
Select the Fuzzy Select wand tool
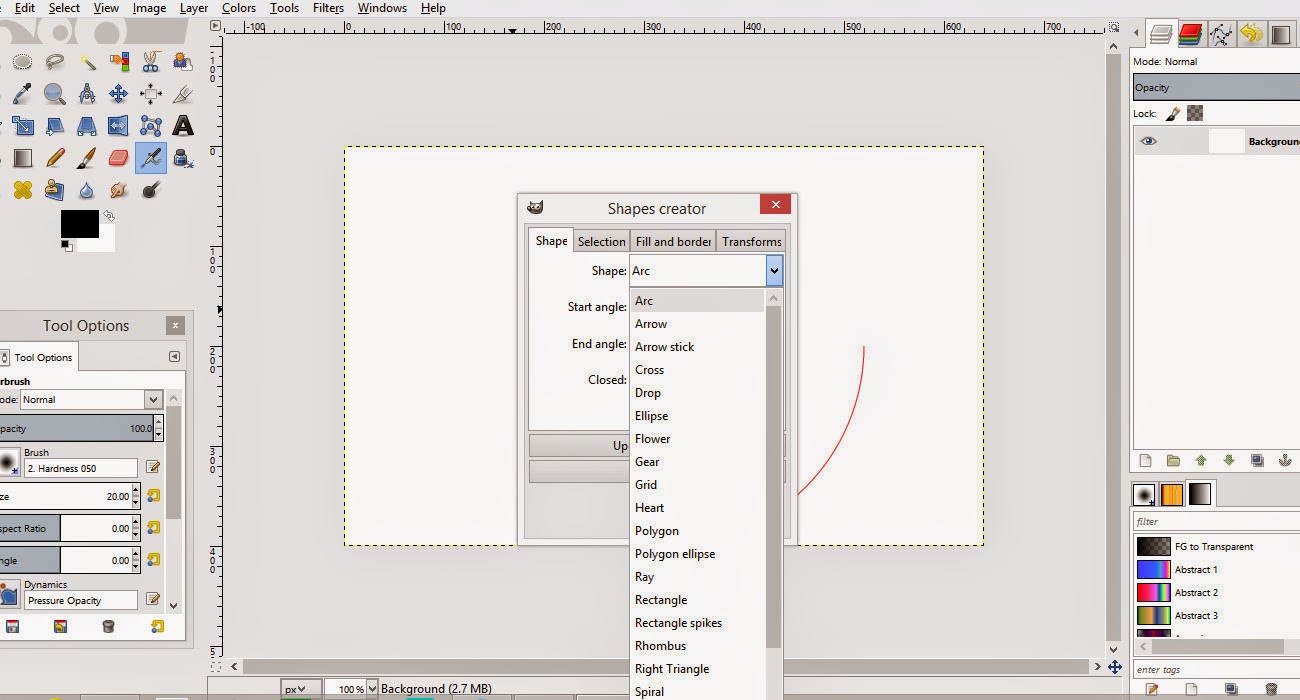click(x=88, y=61)
